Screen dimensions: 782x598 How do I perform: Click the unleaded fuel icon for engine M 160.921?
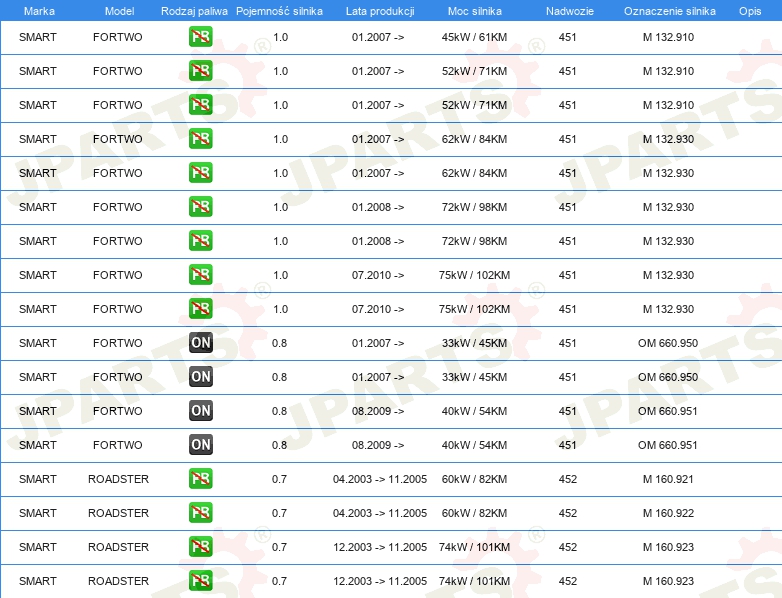[201, 479]
